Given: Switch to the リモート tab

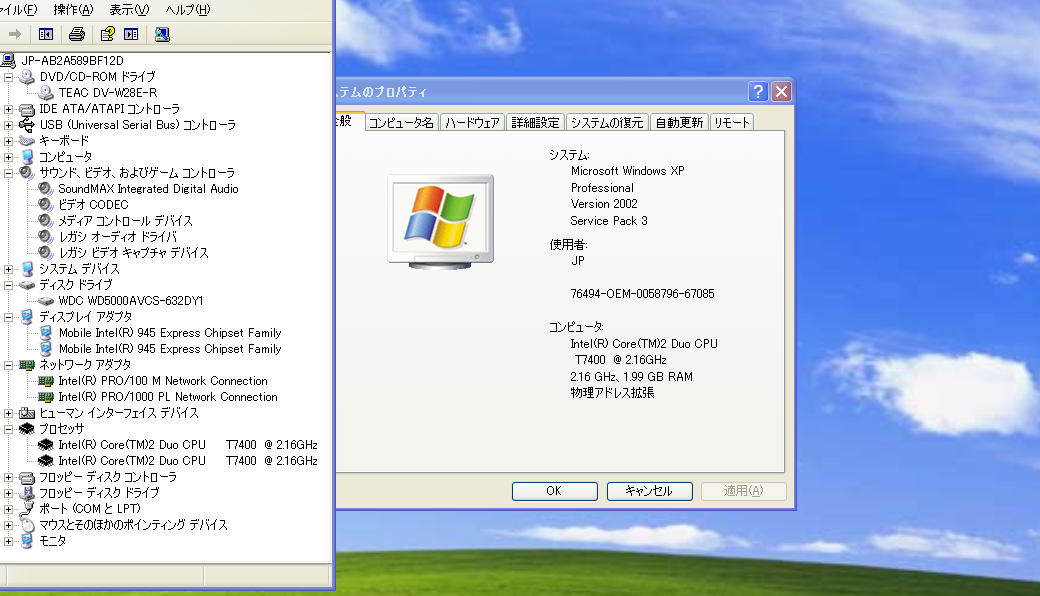Looking at the screenshot, I should tap(732, 123).
